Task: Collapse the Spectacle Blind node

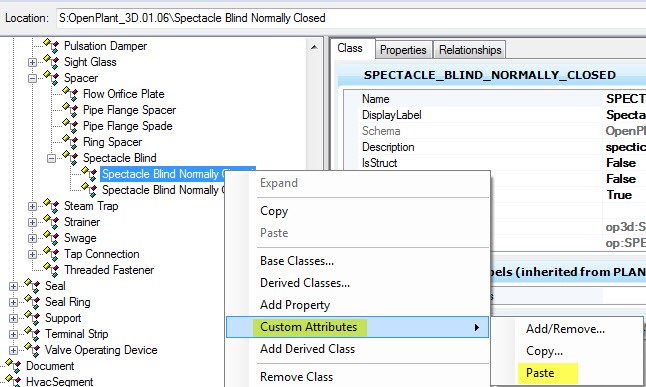Action: point(51,158)
